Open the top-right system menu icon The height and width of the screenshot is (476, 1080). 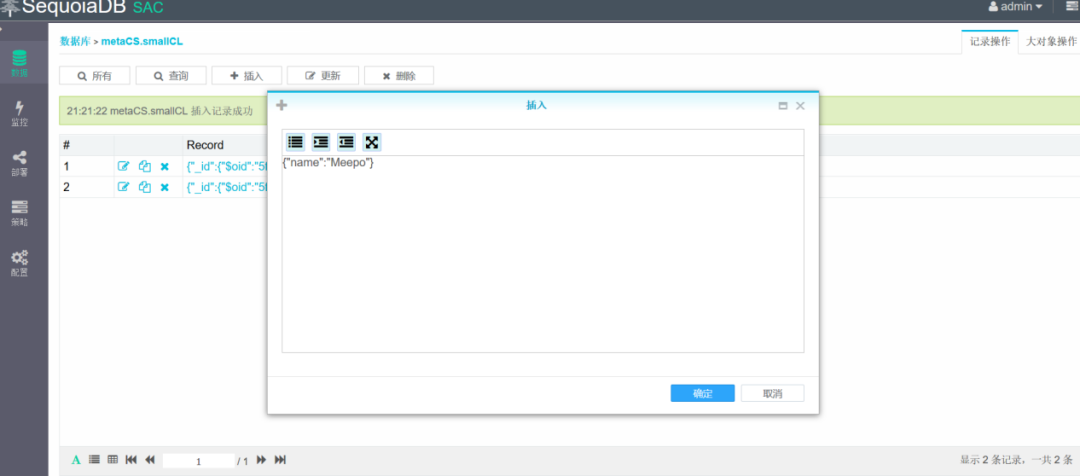coord(1070,7)
